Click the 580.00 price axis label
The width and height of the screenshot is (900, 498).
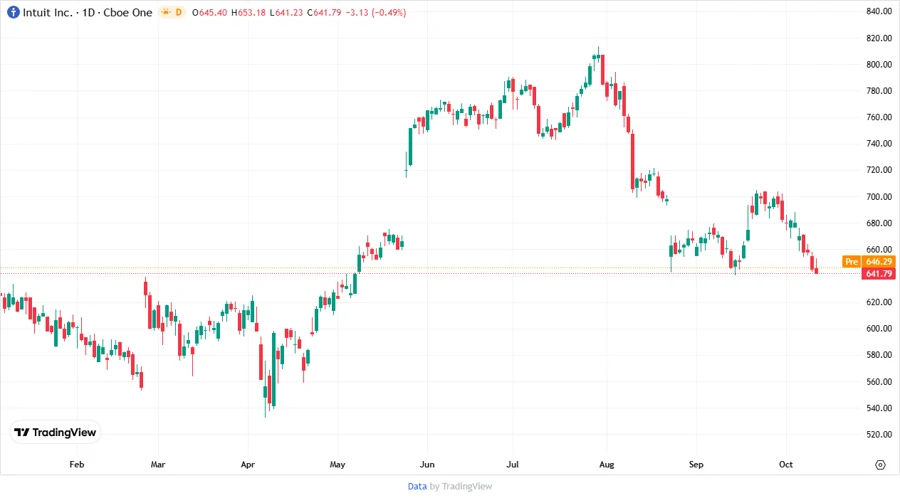click(x=879, y=355)
